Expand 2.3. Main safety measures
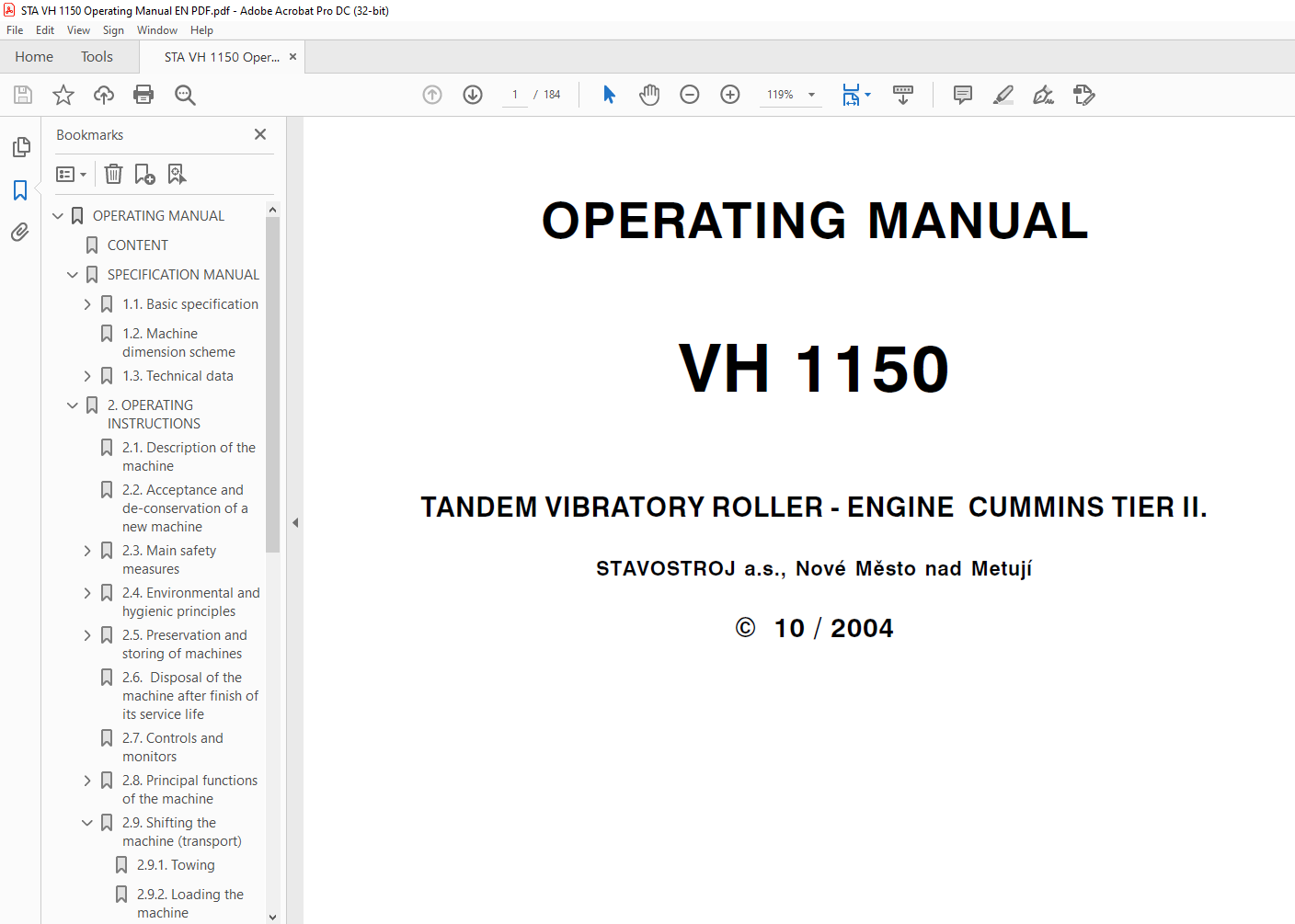 point(87,551)
